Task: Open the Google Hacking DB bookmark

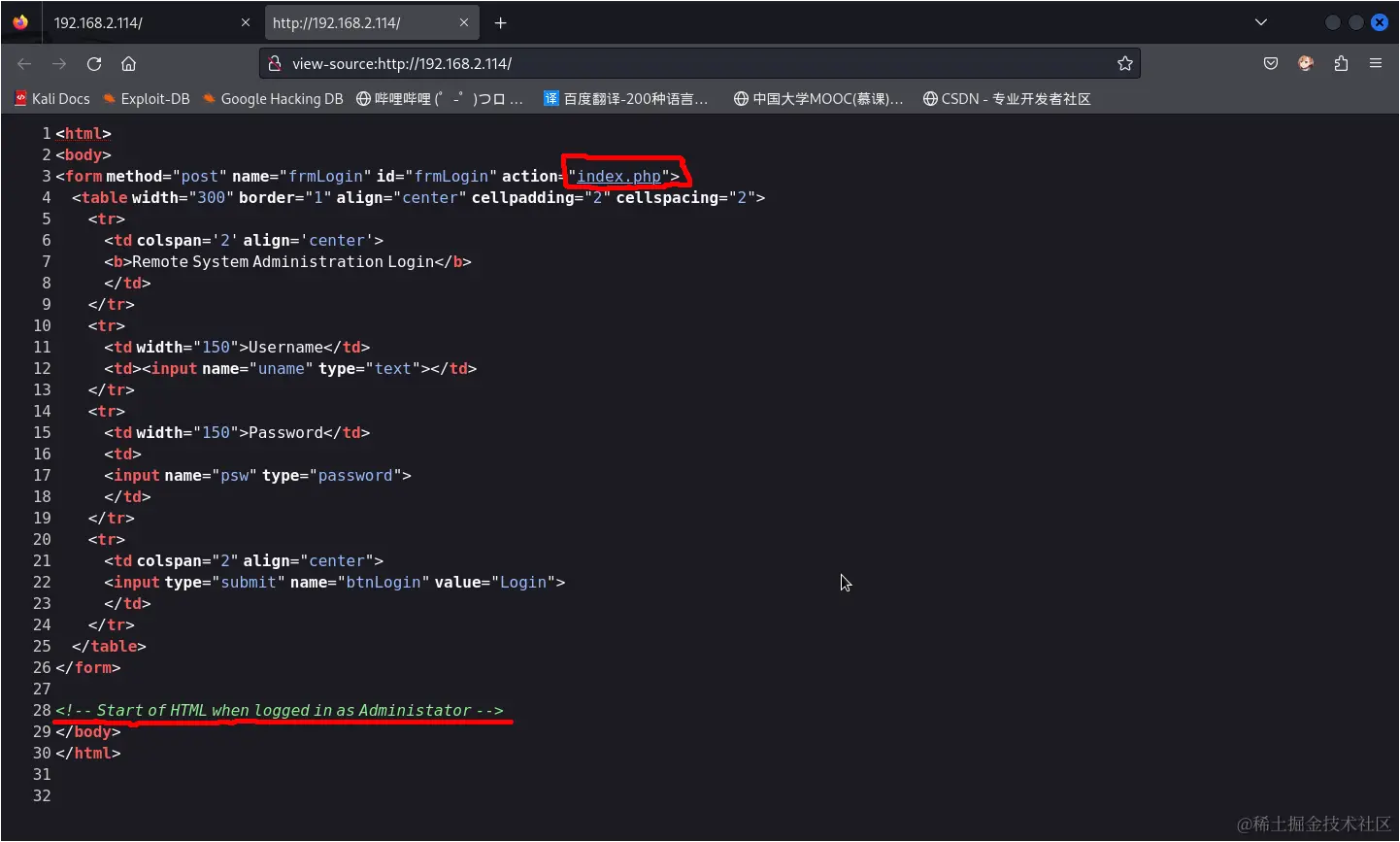Action: point(273,99)
